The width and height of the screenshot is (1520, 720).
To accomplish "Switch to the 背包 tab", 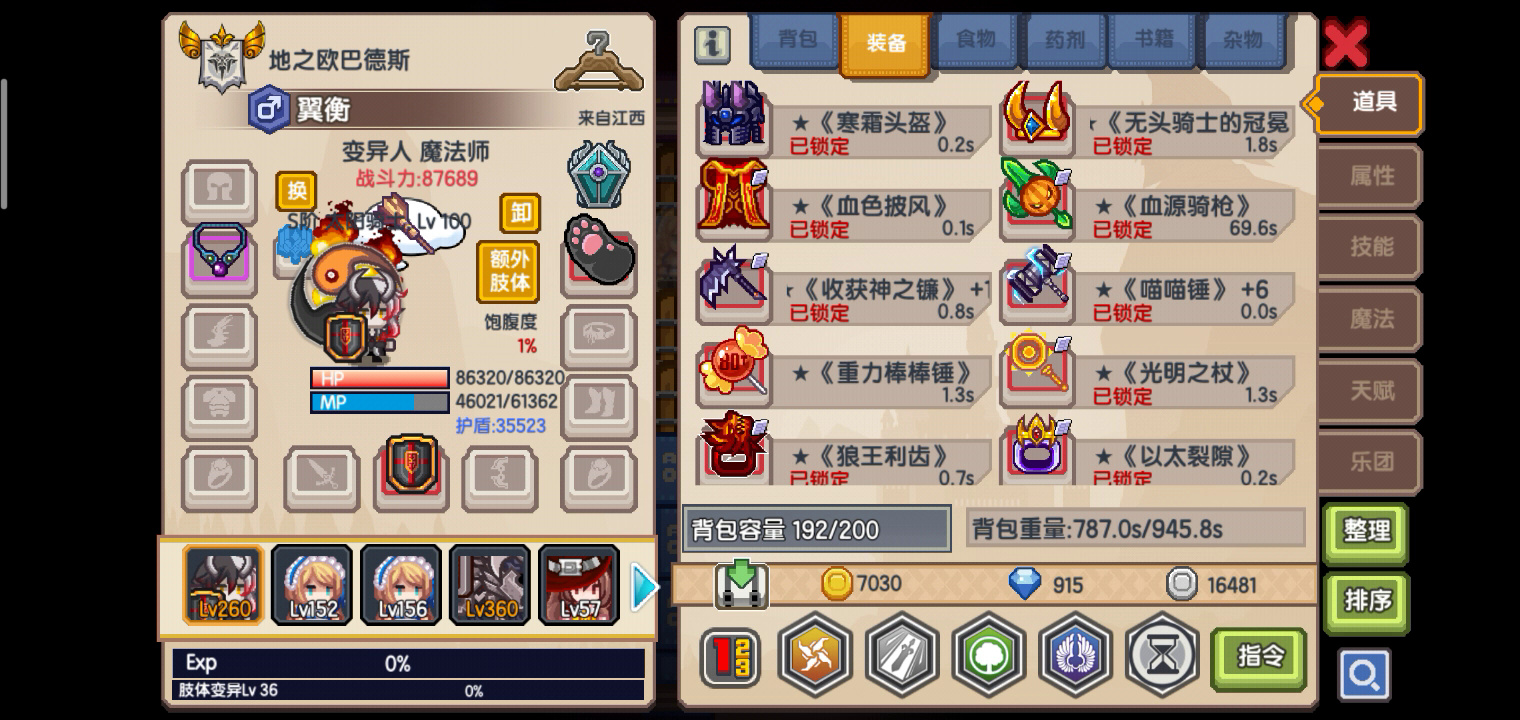I will [798, 40].
